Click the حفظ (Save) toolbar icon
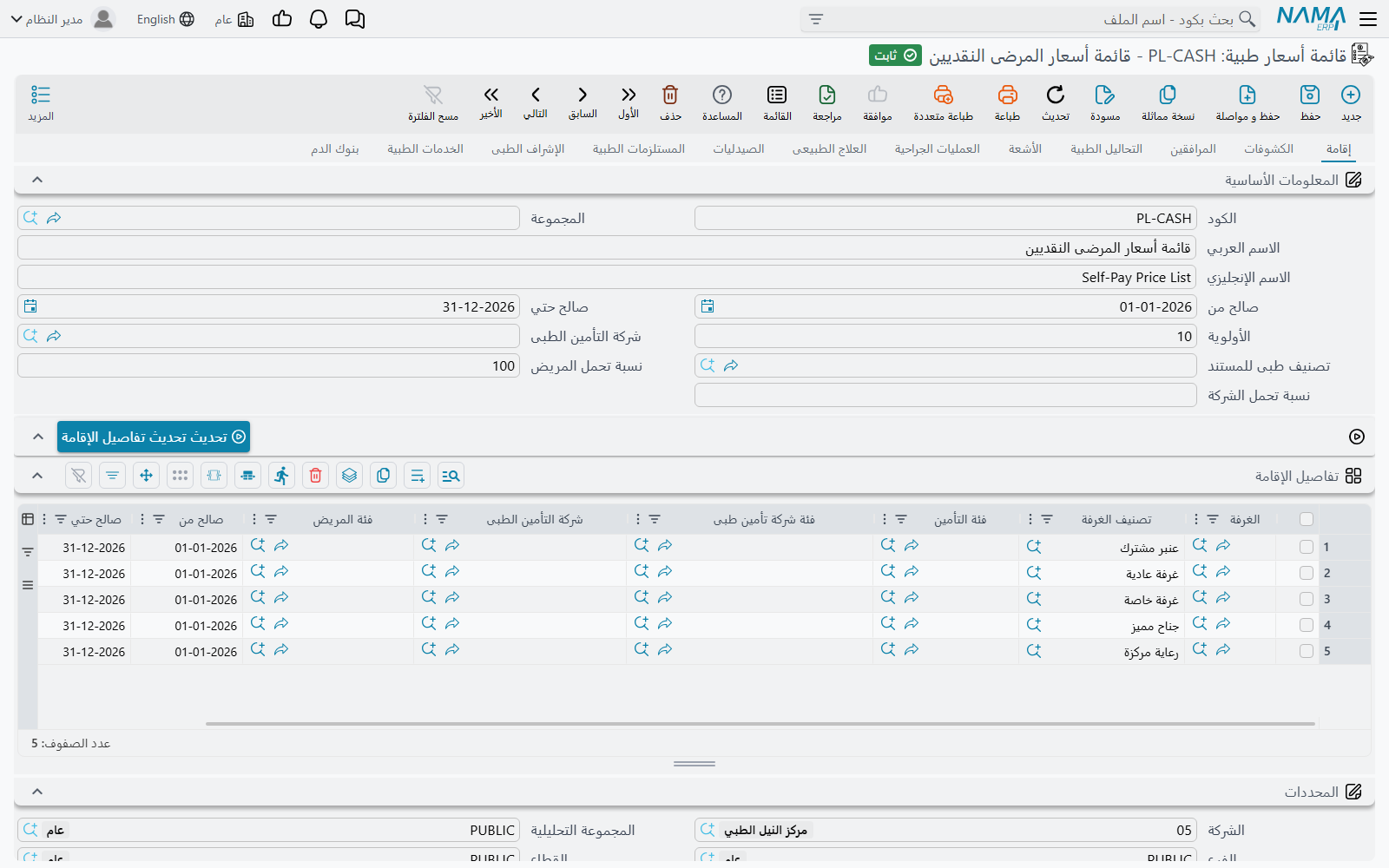 click(x=1310, y=95)
